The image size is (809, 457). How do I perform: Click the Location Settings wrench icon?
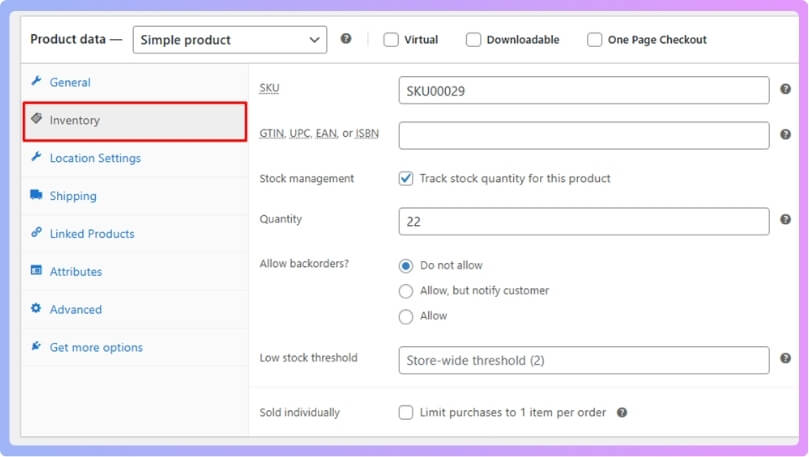click(x=36, y=157)
